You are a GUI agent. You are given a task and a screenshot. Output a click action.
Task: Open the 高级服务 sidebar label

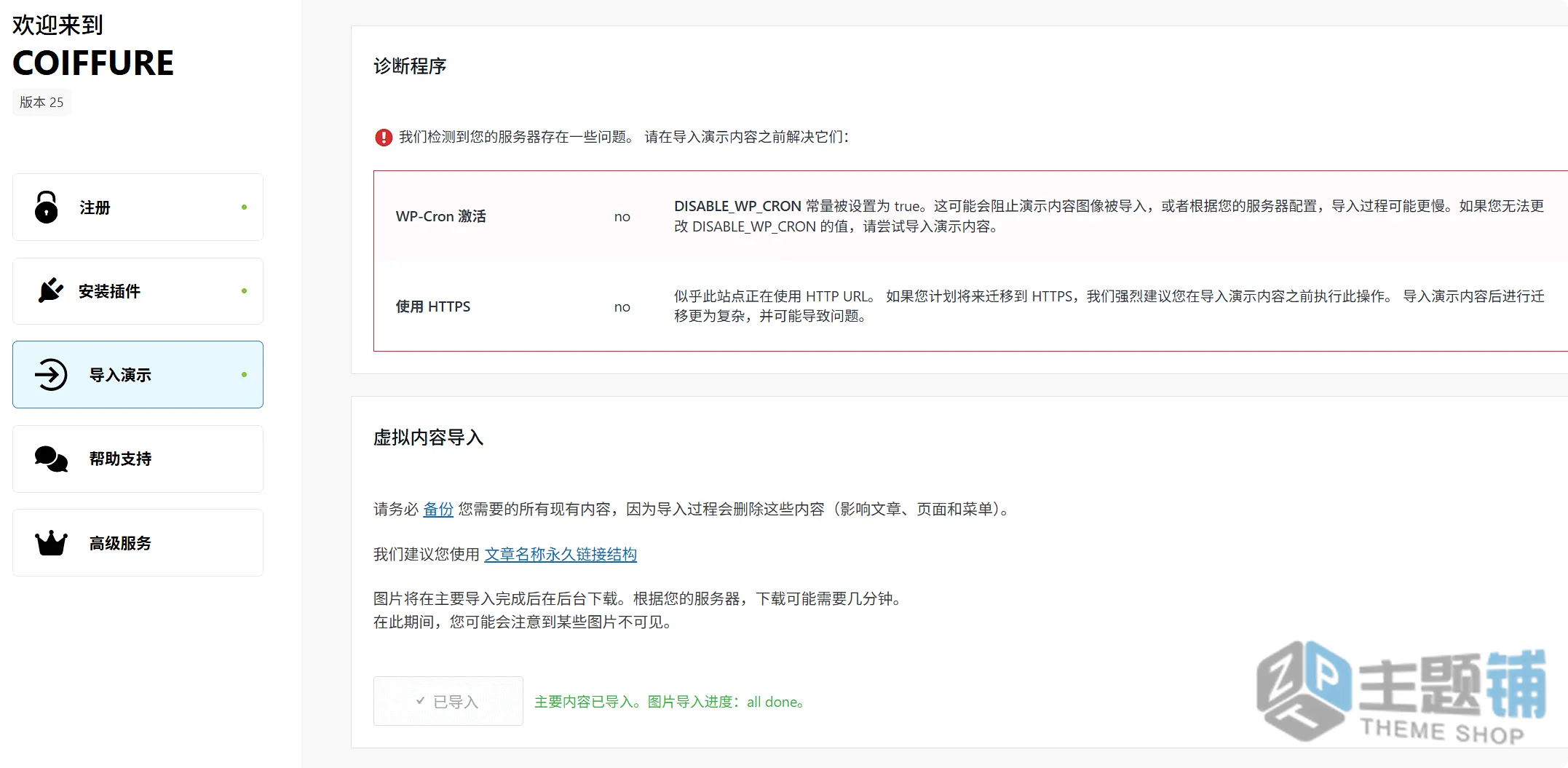pos(120,543)
